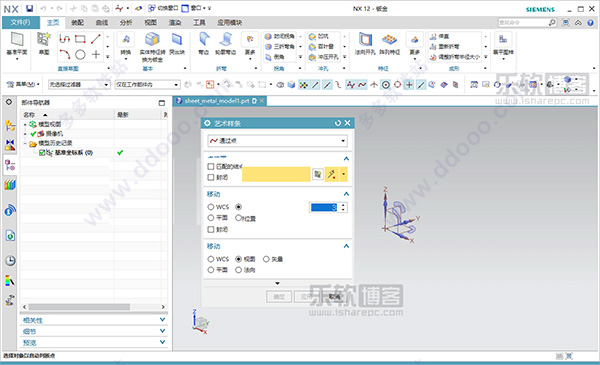600x365 pixels.
Task: Click the 弯边 flange icon
Action: pos(204,39)
